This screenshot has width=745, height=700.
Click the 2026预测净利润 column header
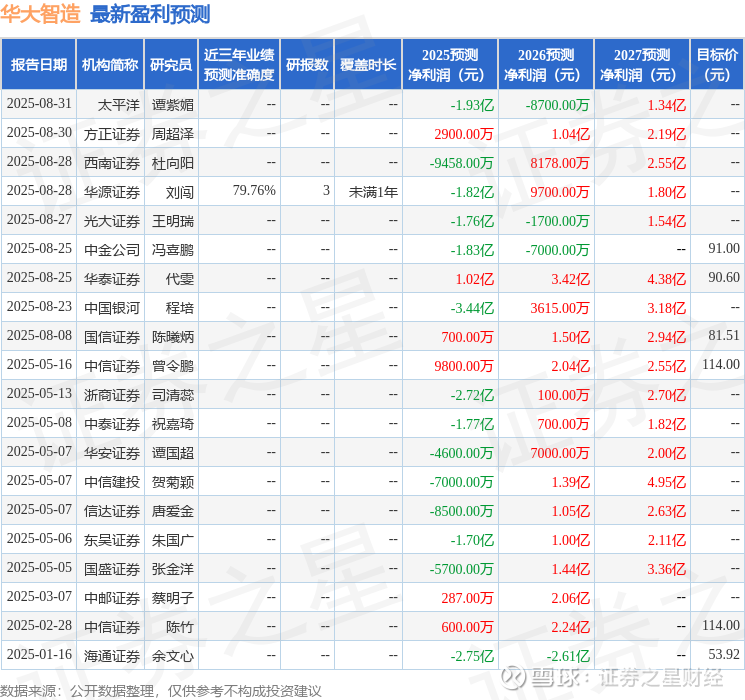546,65
